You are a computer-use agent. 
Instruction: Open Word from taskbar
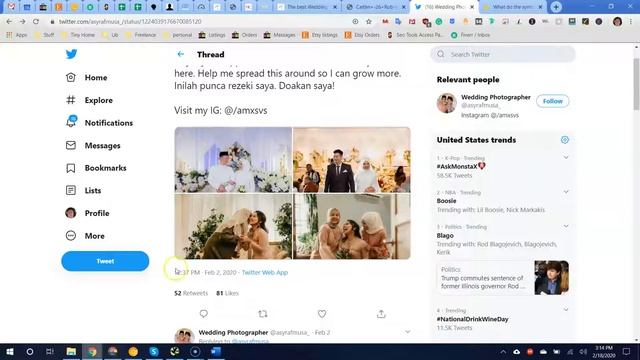pyautogui.click(x=216, y=351)
